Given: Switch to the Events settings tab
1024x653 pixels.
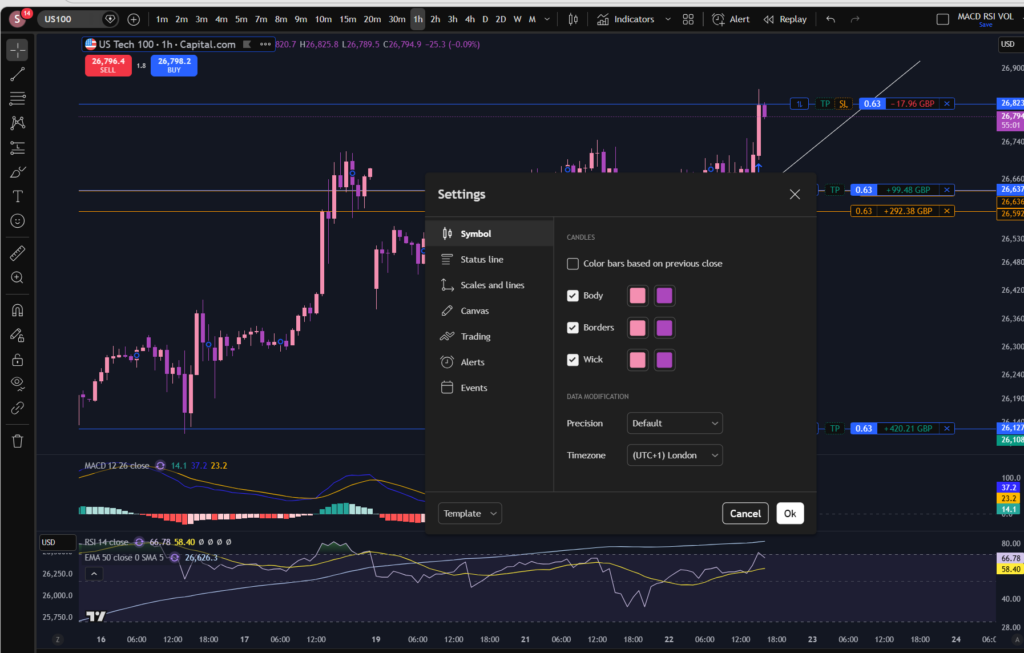Looking at the screenshot, I should click(489, 388).
